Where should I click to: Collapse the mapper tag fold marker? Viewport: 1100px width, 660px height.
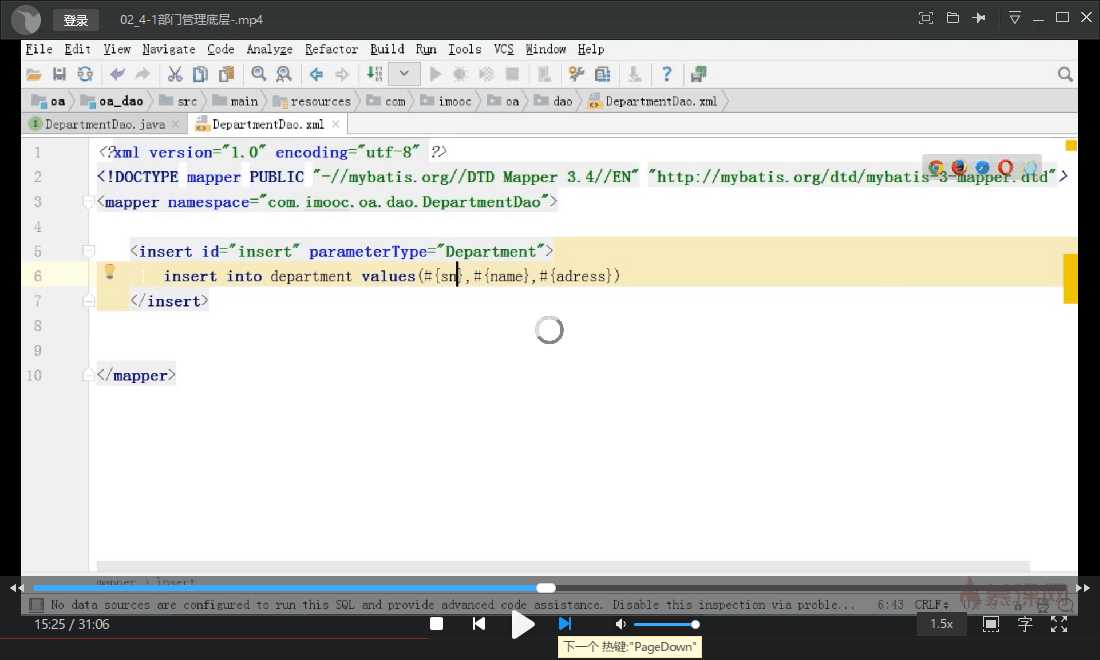(88, 202)
